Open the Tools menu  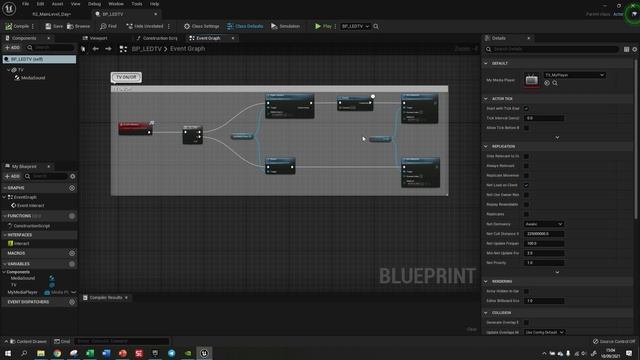(x=137, y=4)
